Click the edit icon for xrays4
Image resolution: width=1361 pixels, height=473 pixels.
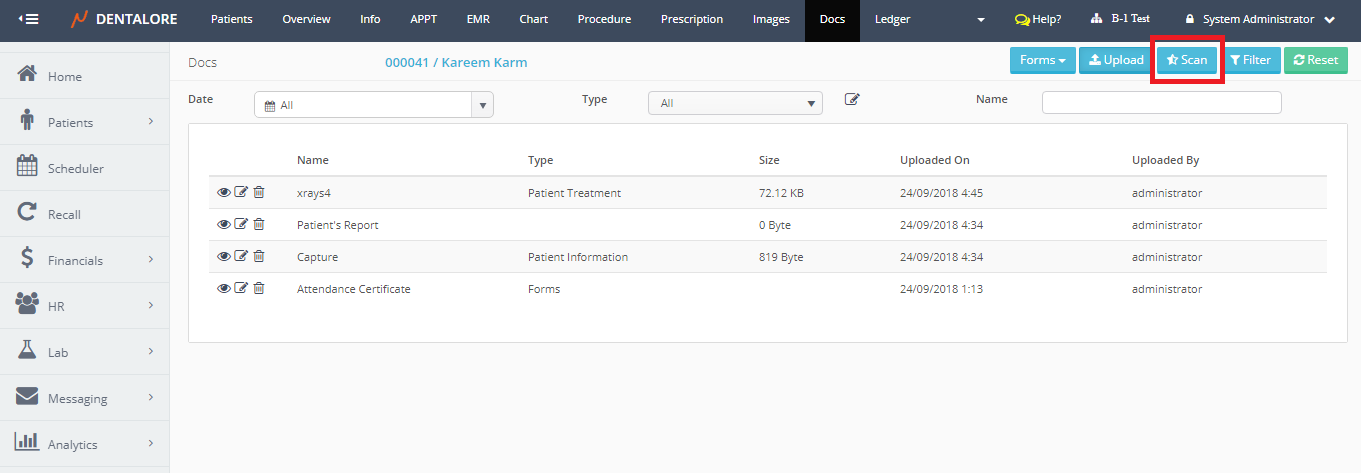(241, 193)
